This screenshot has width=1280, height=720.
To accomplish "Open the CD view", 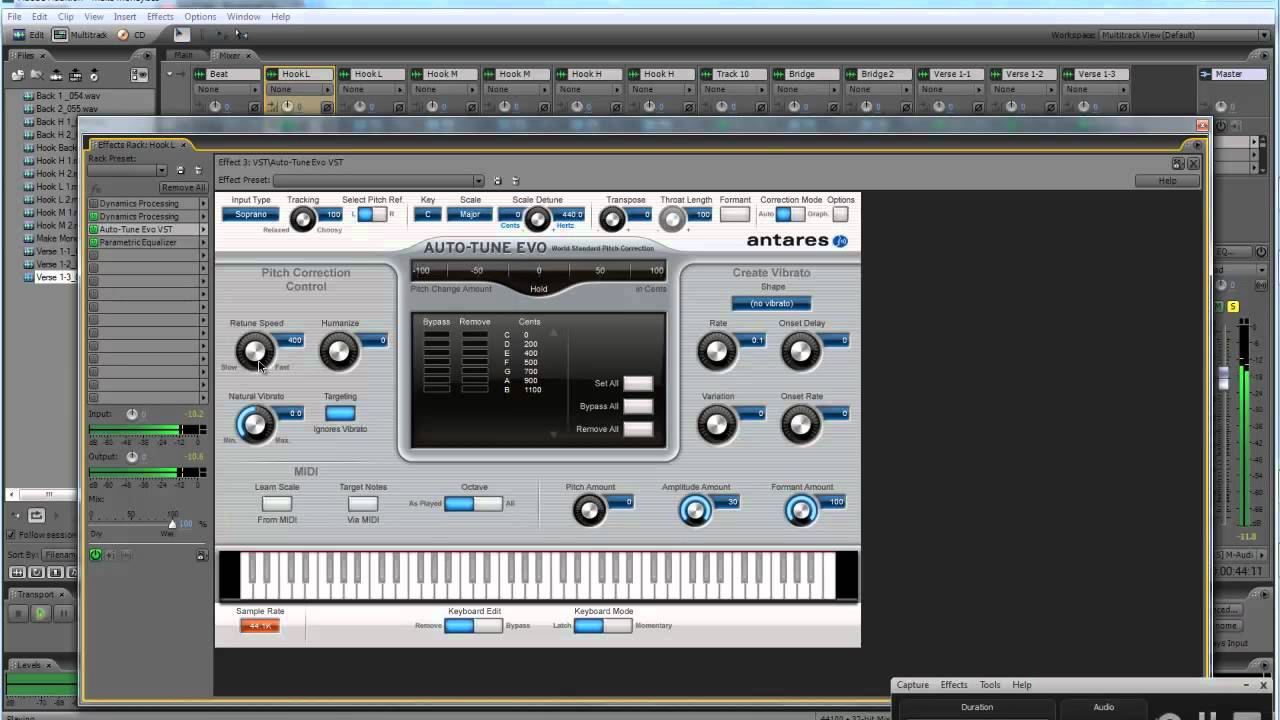I will click(131, 35).
